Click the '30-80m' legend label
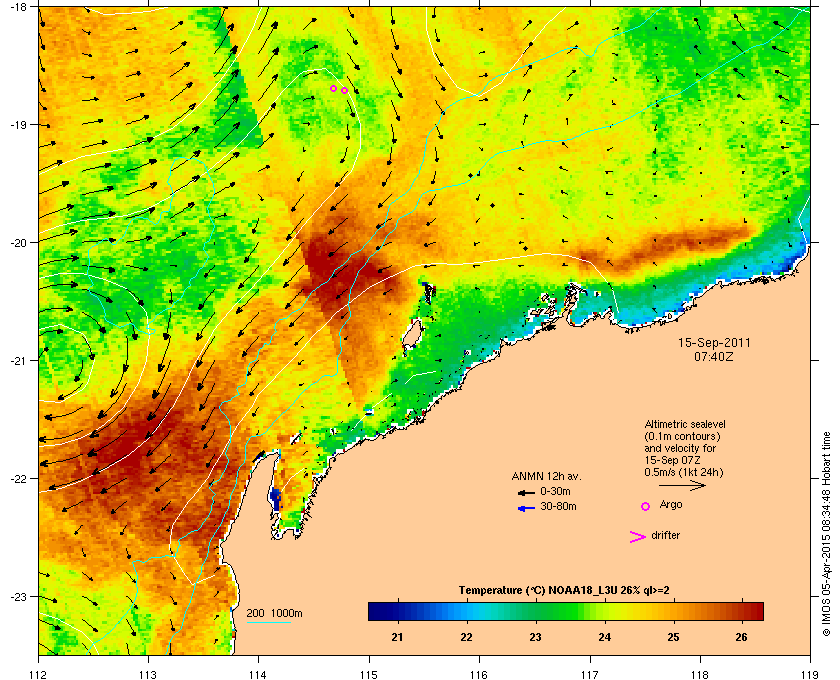 tap(558, 506)
